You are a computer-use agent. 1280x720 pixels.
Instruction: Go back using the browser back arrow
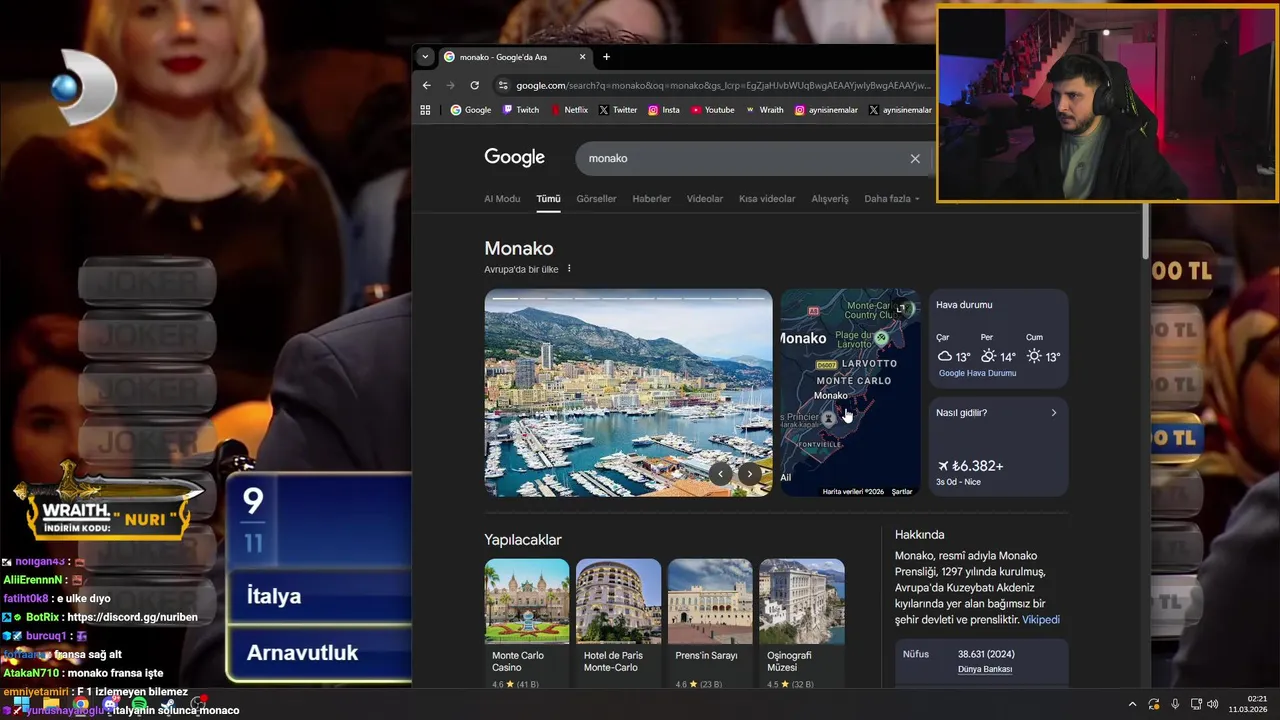(x=427, y=86)
